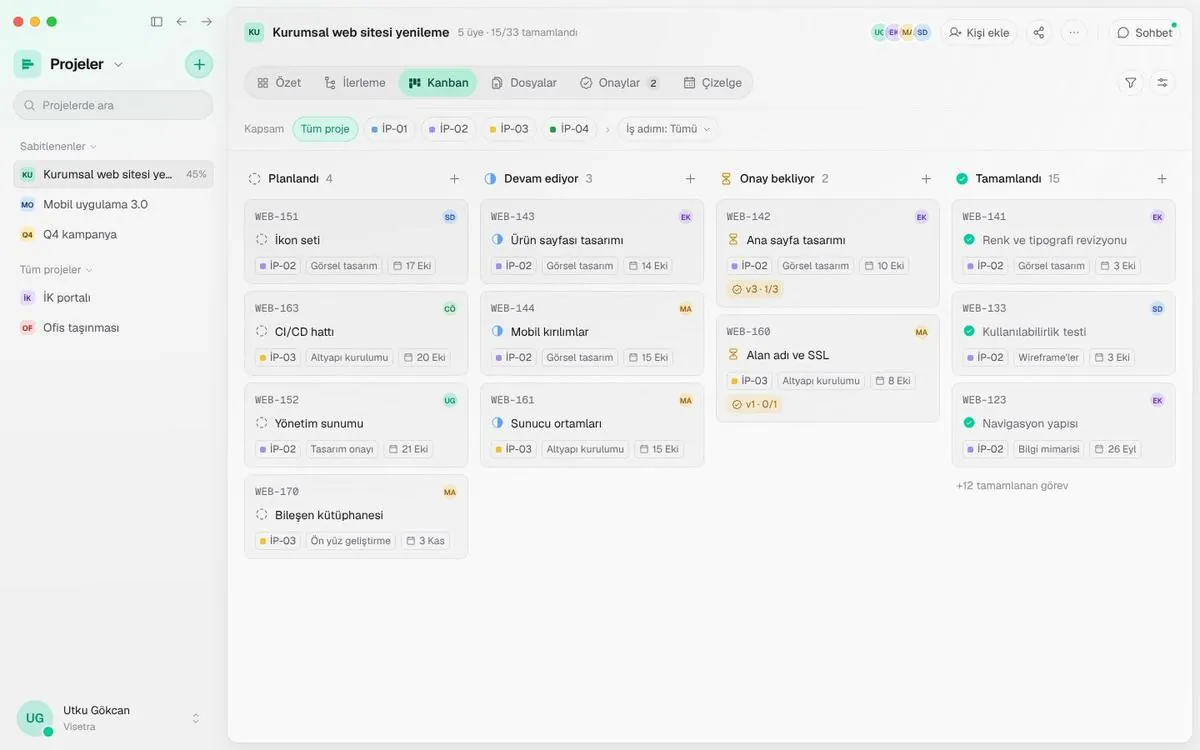The width and height of the screenshot is (1200, 750).
Task: Open the Dosyalar tab
Action: click(x=524, y=83)
